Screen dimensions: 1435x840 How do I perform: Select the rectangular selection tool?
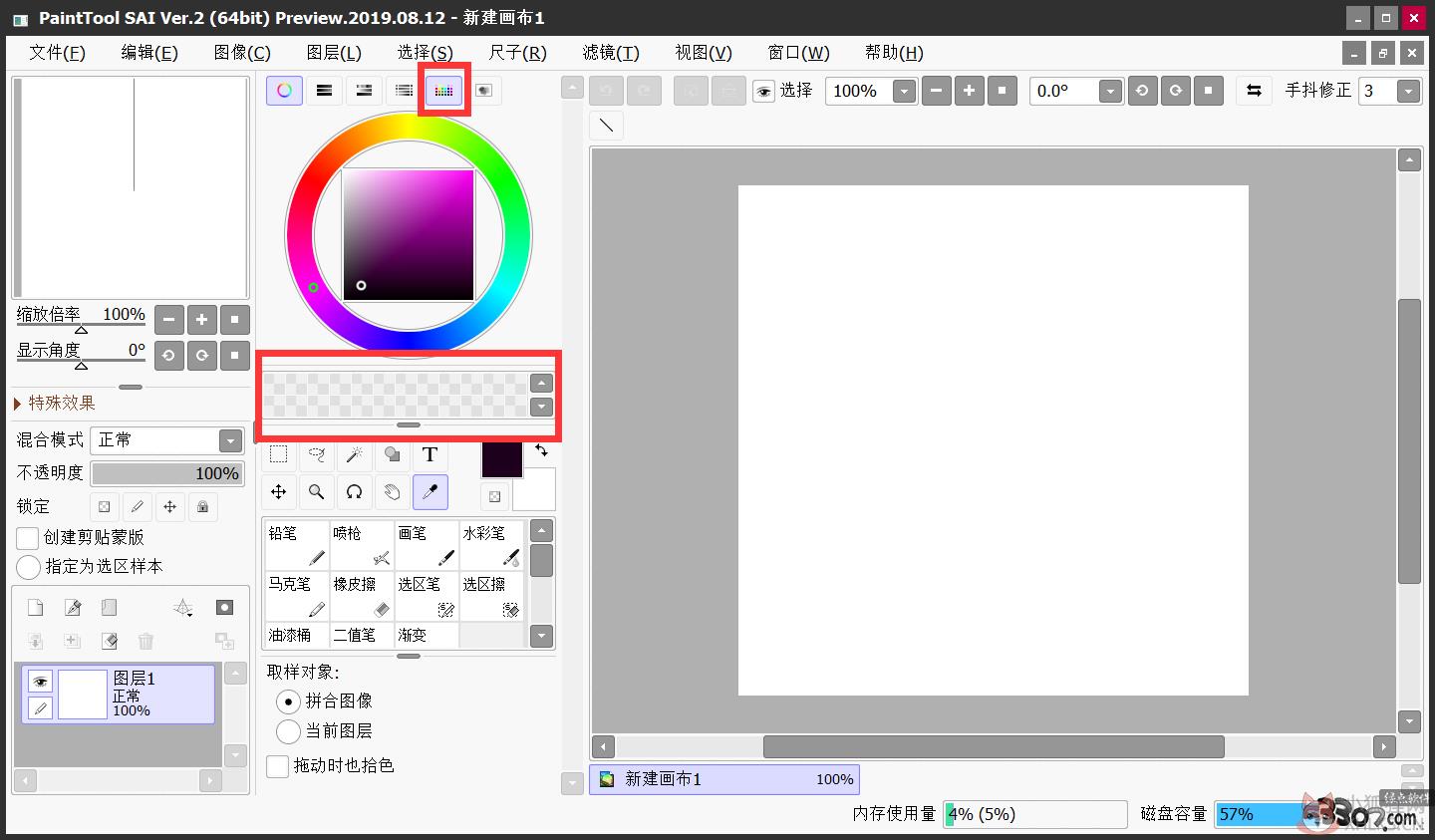279,454
